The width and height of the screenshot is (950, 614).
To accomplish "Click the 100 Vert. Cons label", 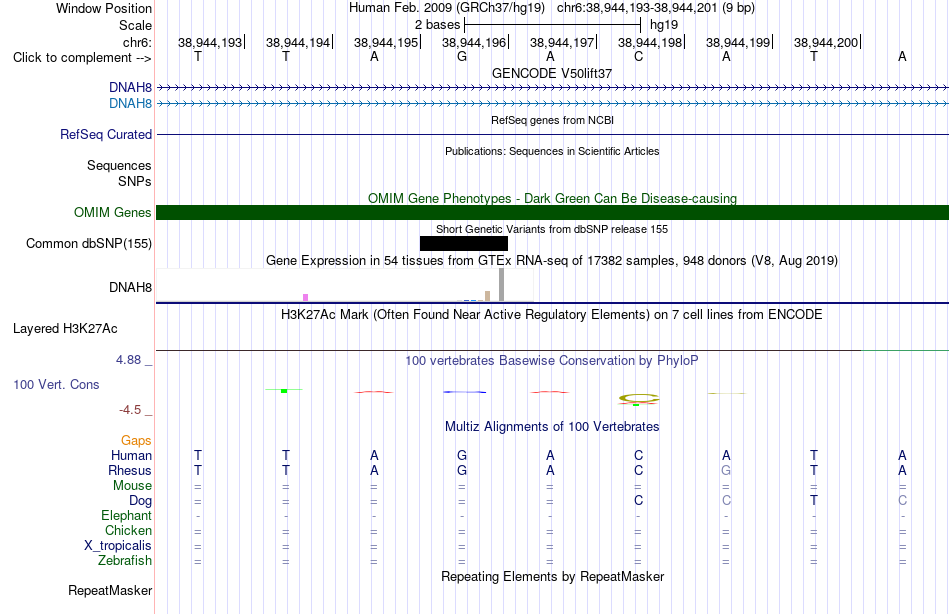I will pyautogui.click(x=56, y=384).
